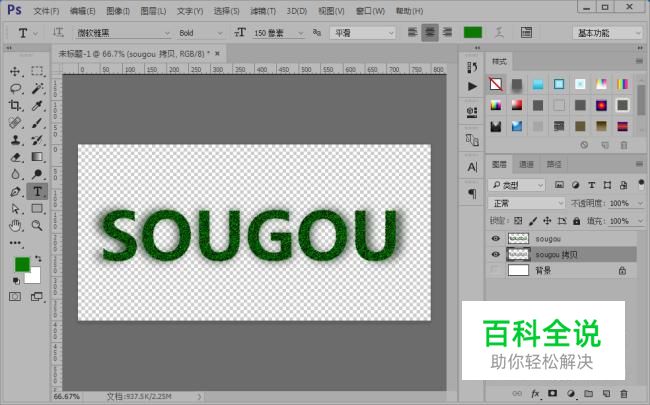Image resolution: width=650 pixels, height=405 pixels.
Task: Select the Brush tool
Action: [x=37, y=123]
